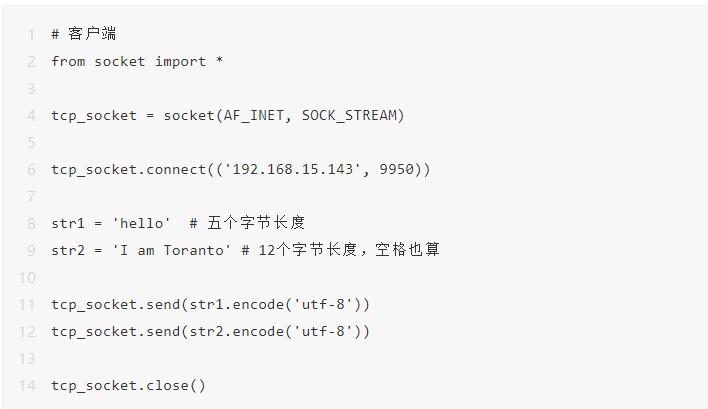Click line number 9 in the gutter
The height and width of the screenshot is (409, 708).
(31, 250)
